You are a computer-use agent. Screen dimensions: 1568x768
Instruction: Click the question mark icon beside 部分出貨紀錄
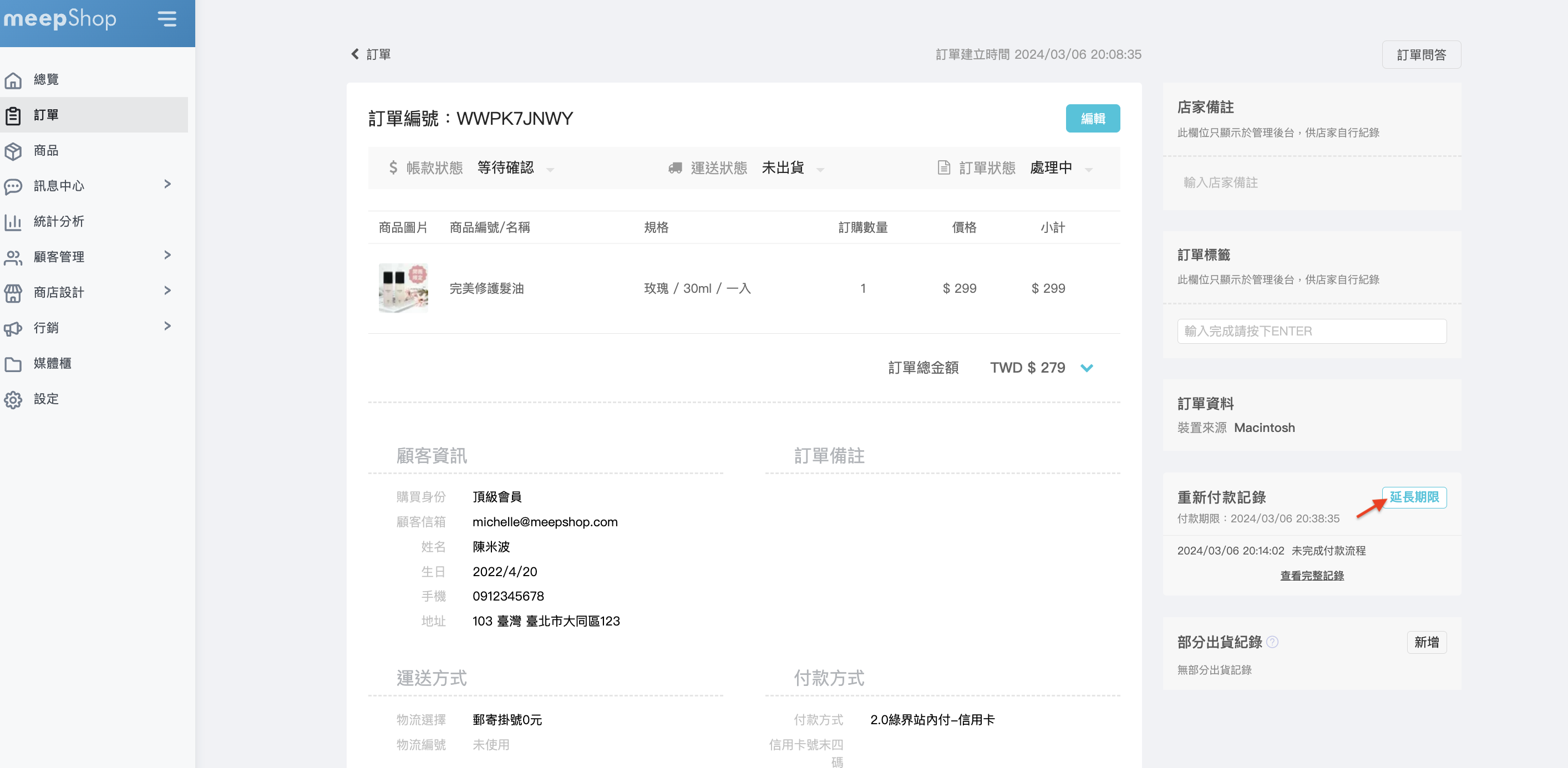1272,642
